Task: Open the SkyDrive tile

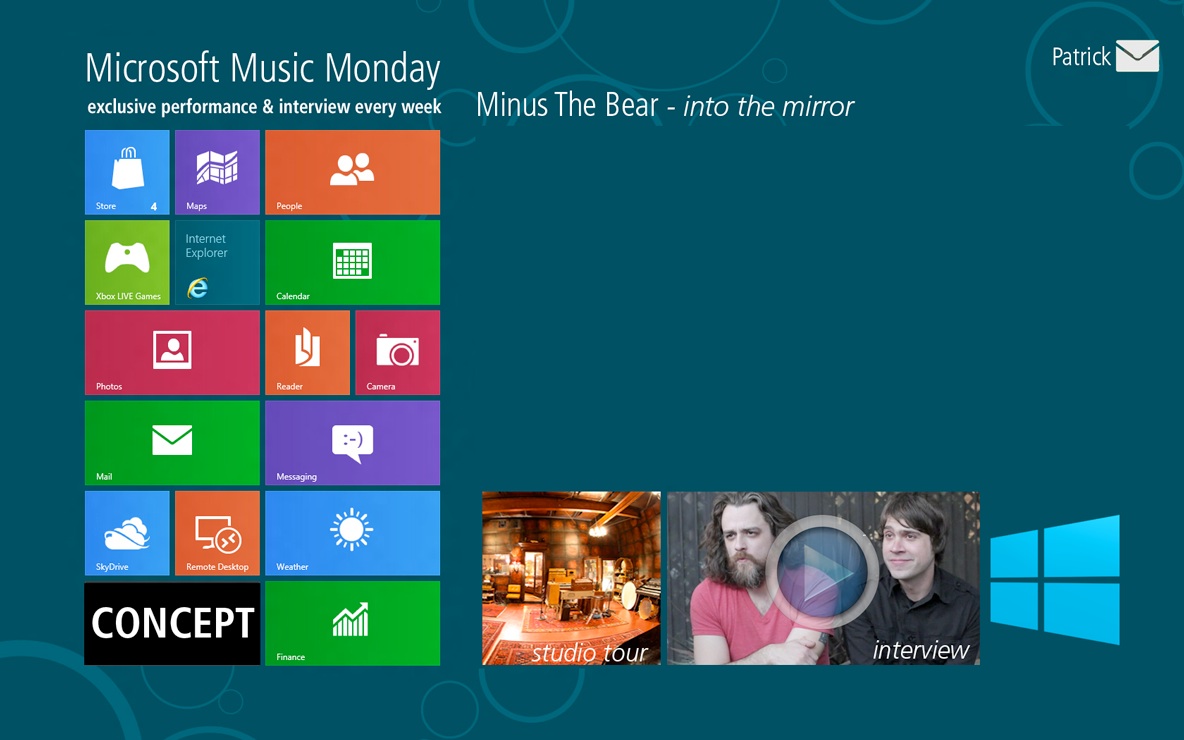Action: pos(127,533)
